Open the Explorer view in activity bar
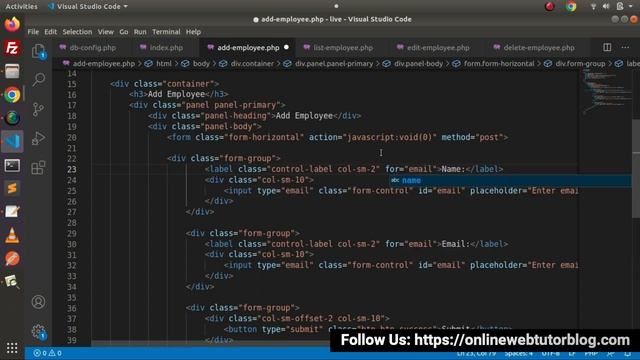 pyautogui.click(x=38, y=51)
